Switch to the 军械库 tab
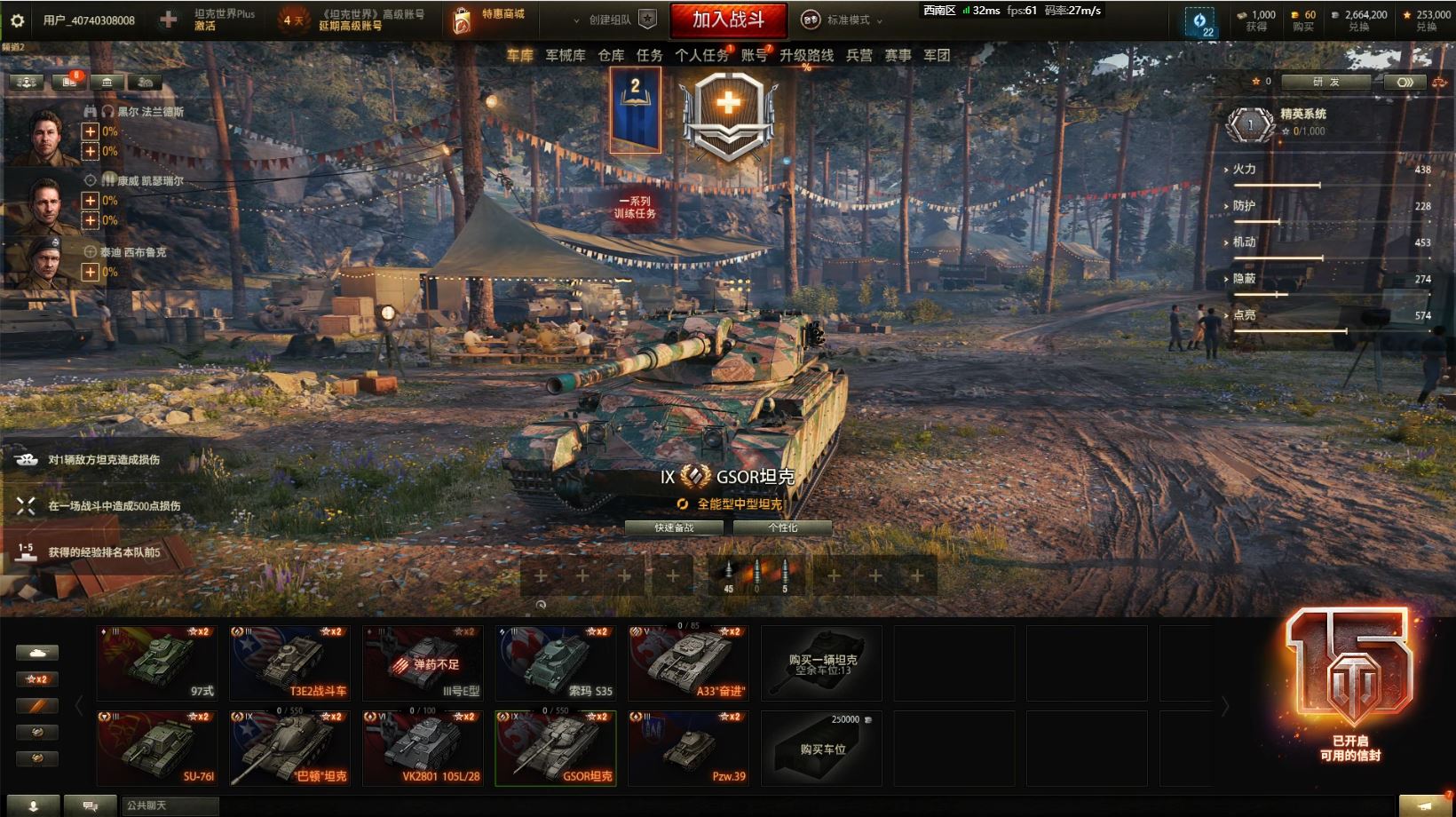This screenshot has height=817, width=1456. click(566, 55)
